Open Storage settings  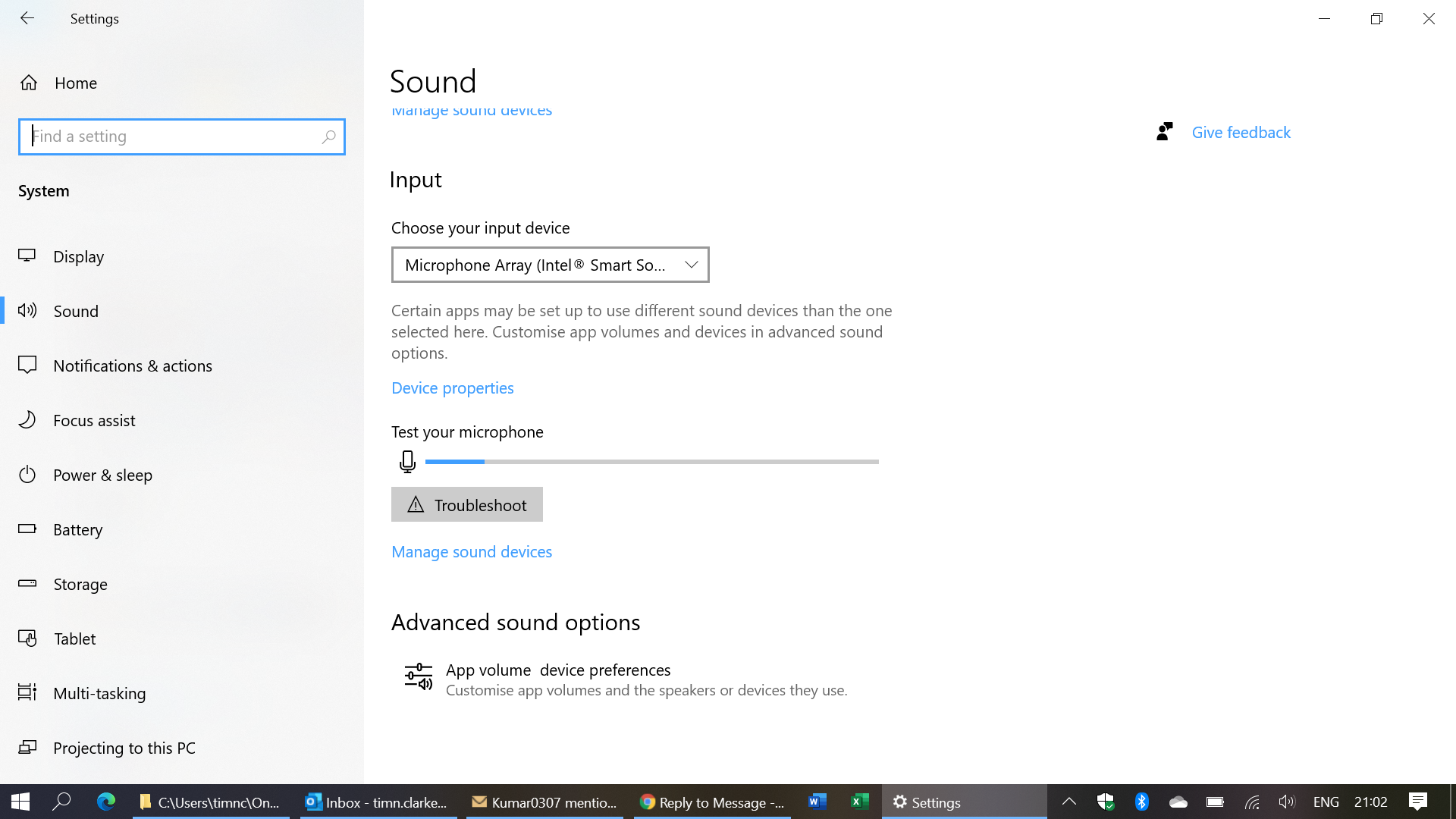(80, 584)
